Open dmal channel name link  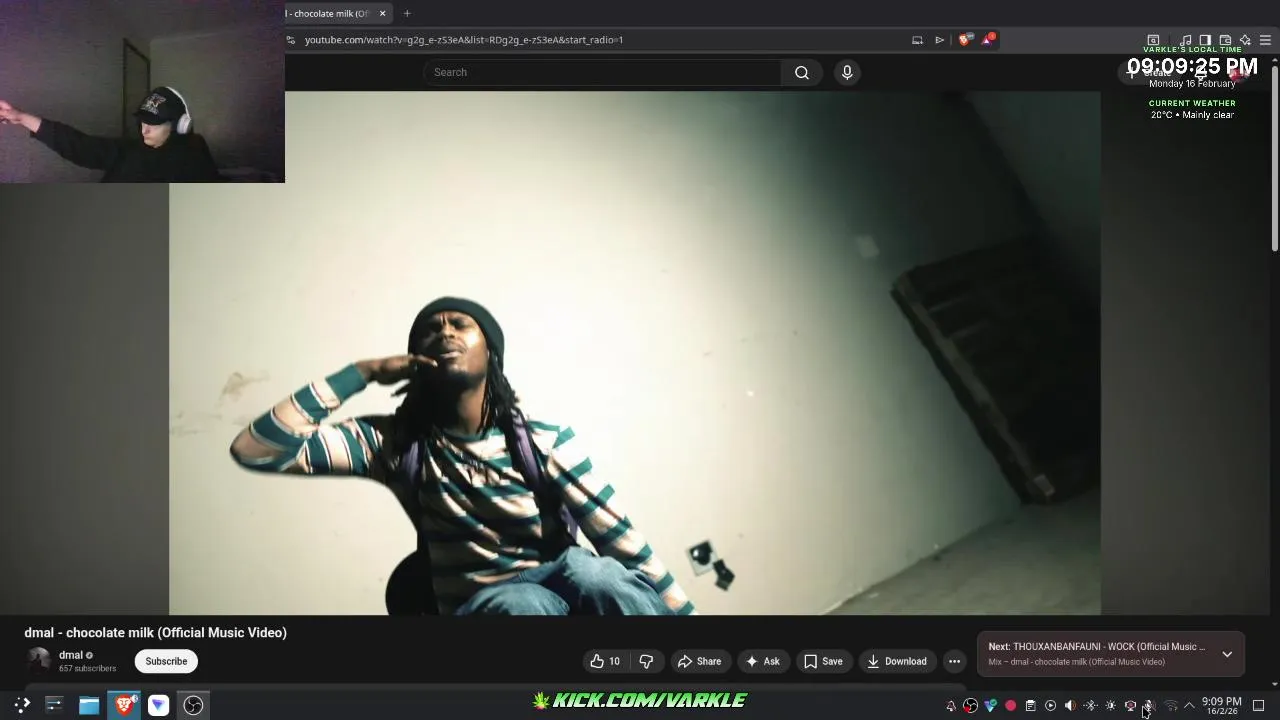tap(70, 655)
